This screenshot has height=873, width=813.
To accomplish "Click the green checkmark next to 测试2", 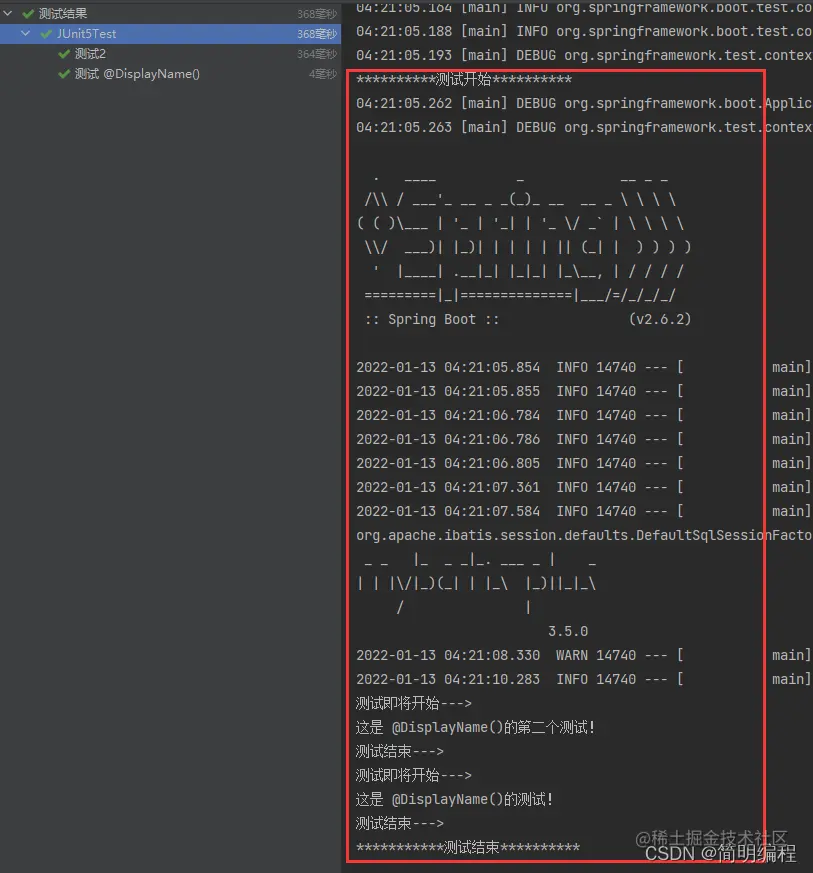I will coord(64,54).
